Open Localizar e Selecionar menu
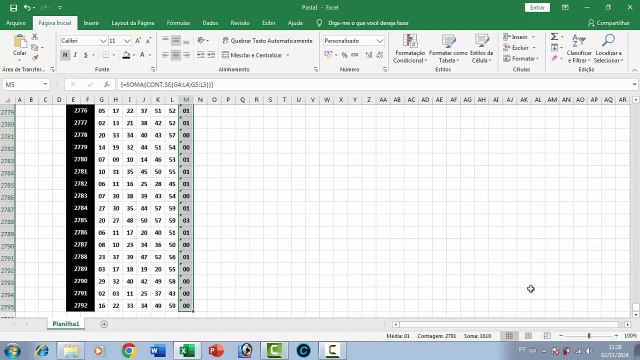The height and width of the screenshot is (360, 640). coord(608,49)
